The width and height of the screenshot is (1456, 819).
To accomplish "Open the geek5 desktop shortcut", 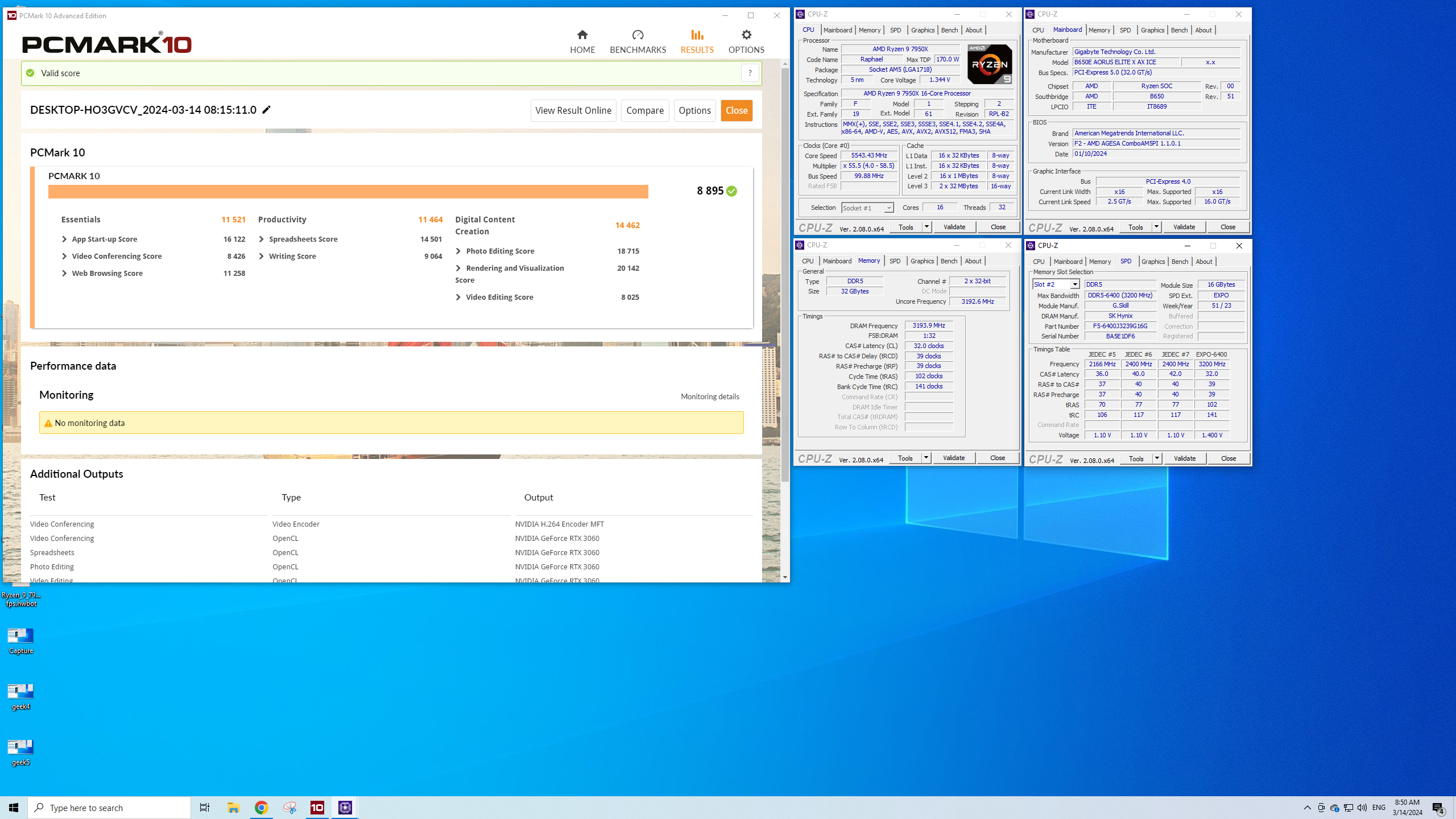I will point(21,752).
